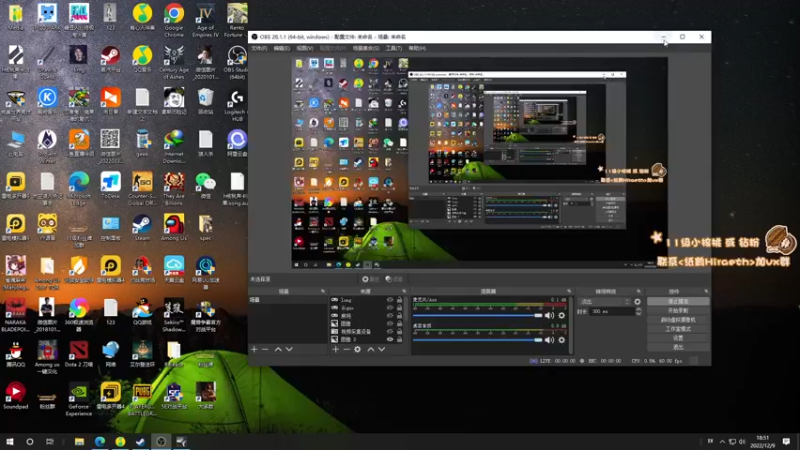
Task: Open source properties gear in sources toolbar
Action: click(x=358, y=349)
